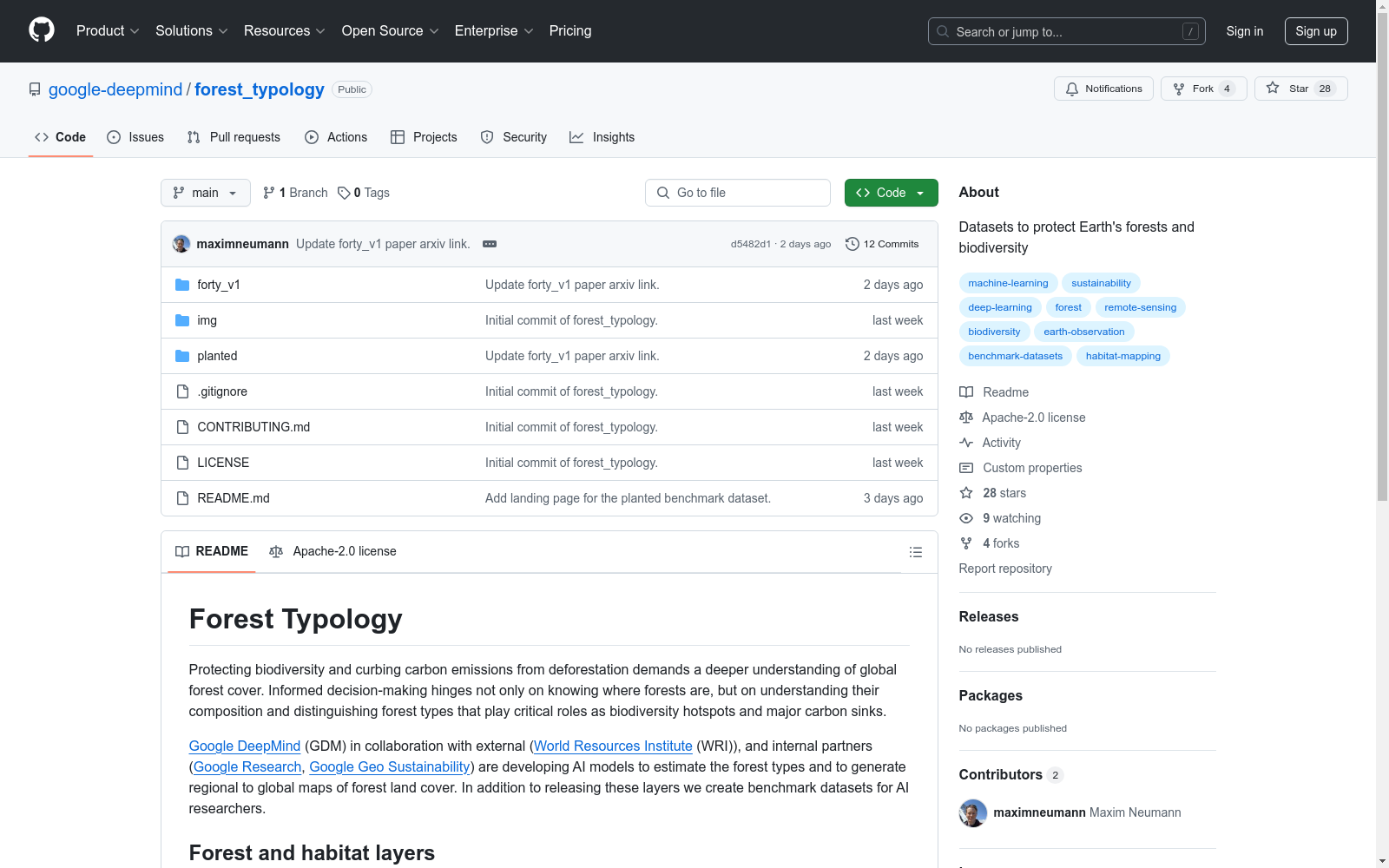Image resolution: width=1389 pixels, height=868 pixels.
Task: Click the GitHub logo icon
Action: (x=42, y=30)
